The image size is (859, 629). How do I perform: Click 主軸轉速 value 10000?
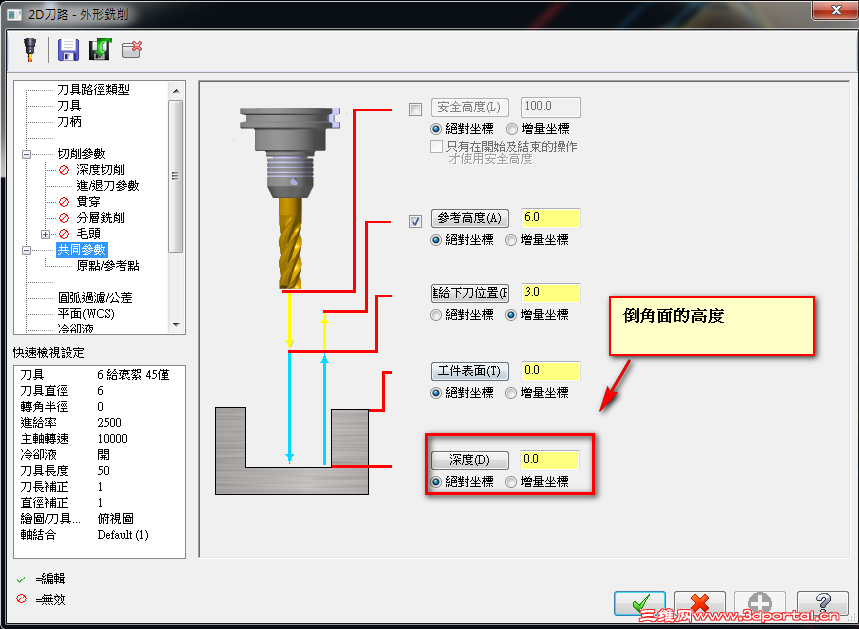pyautogui.click(x=112, y=439)
